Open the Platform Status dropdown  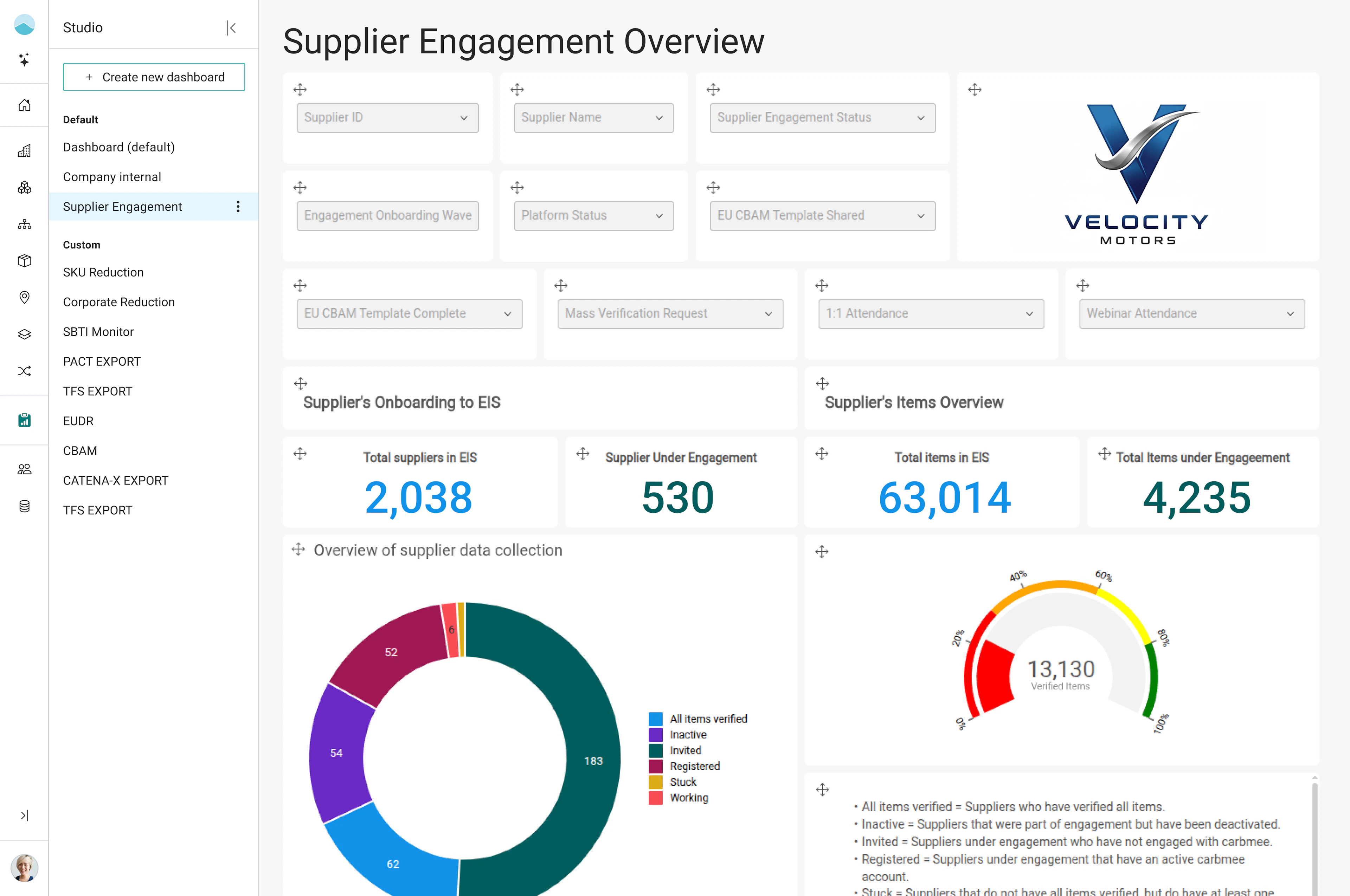click(x=593, y=216)
